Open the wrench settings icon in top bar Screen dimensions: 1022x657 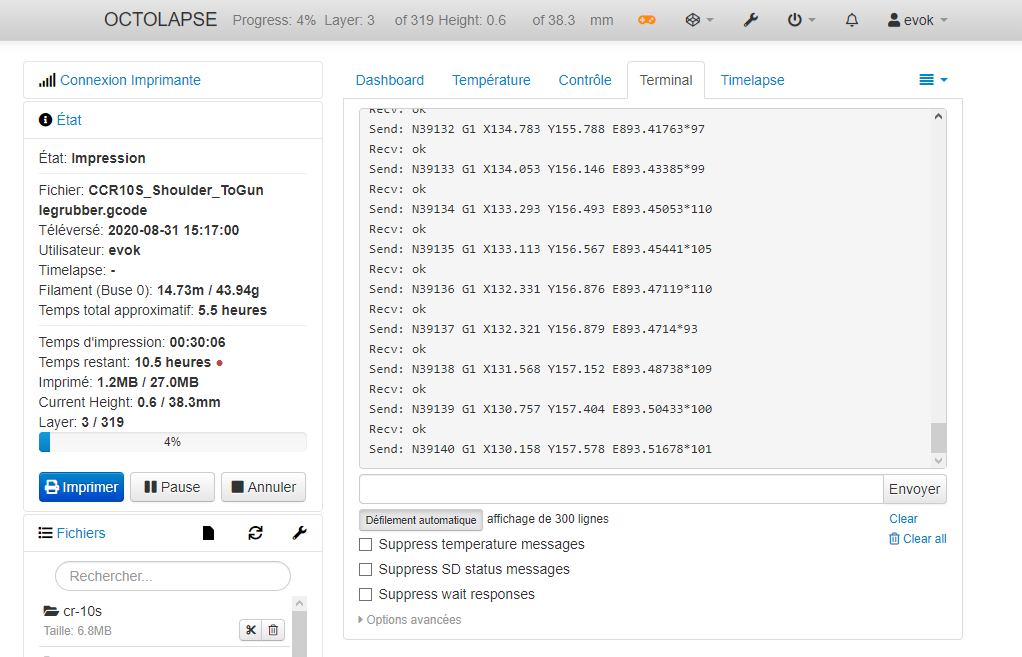tap(751, 20)
